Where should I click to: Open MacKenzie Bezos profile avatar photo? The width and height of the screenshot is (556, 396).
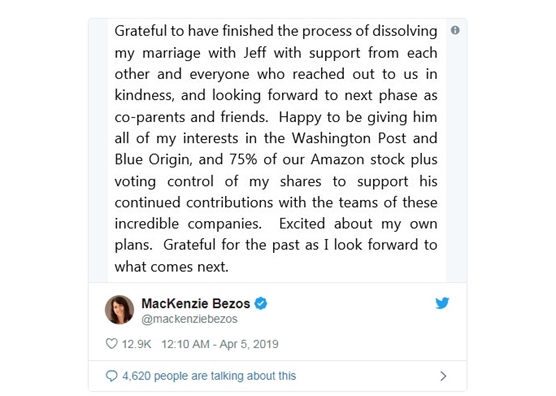(119, 309)
